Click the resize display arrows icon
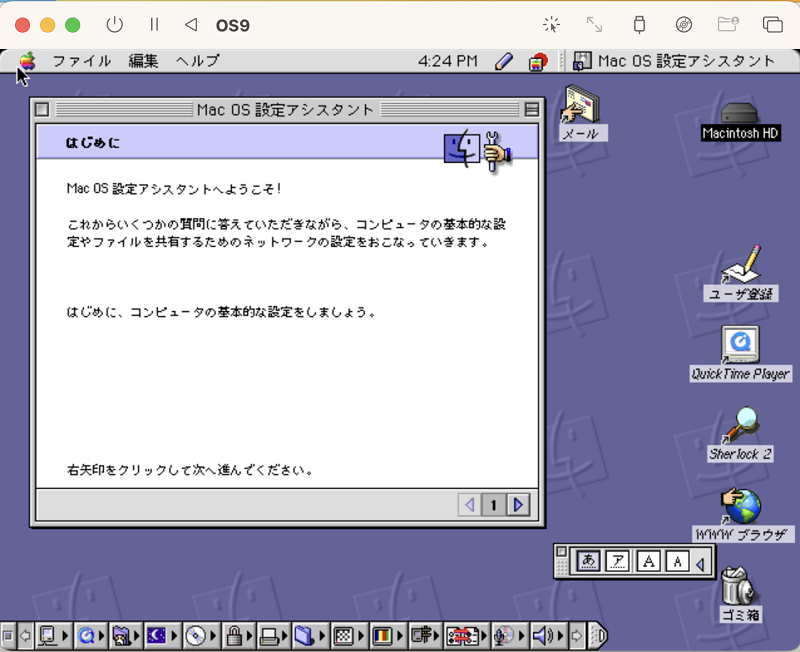 pos(594,24)
